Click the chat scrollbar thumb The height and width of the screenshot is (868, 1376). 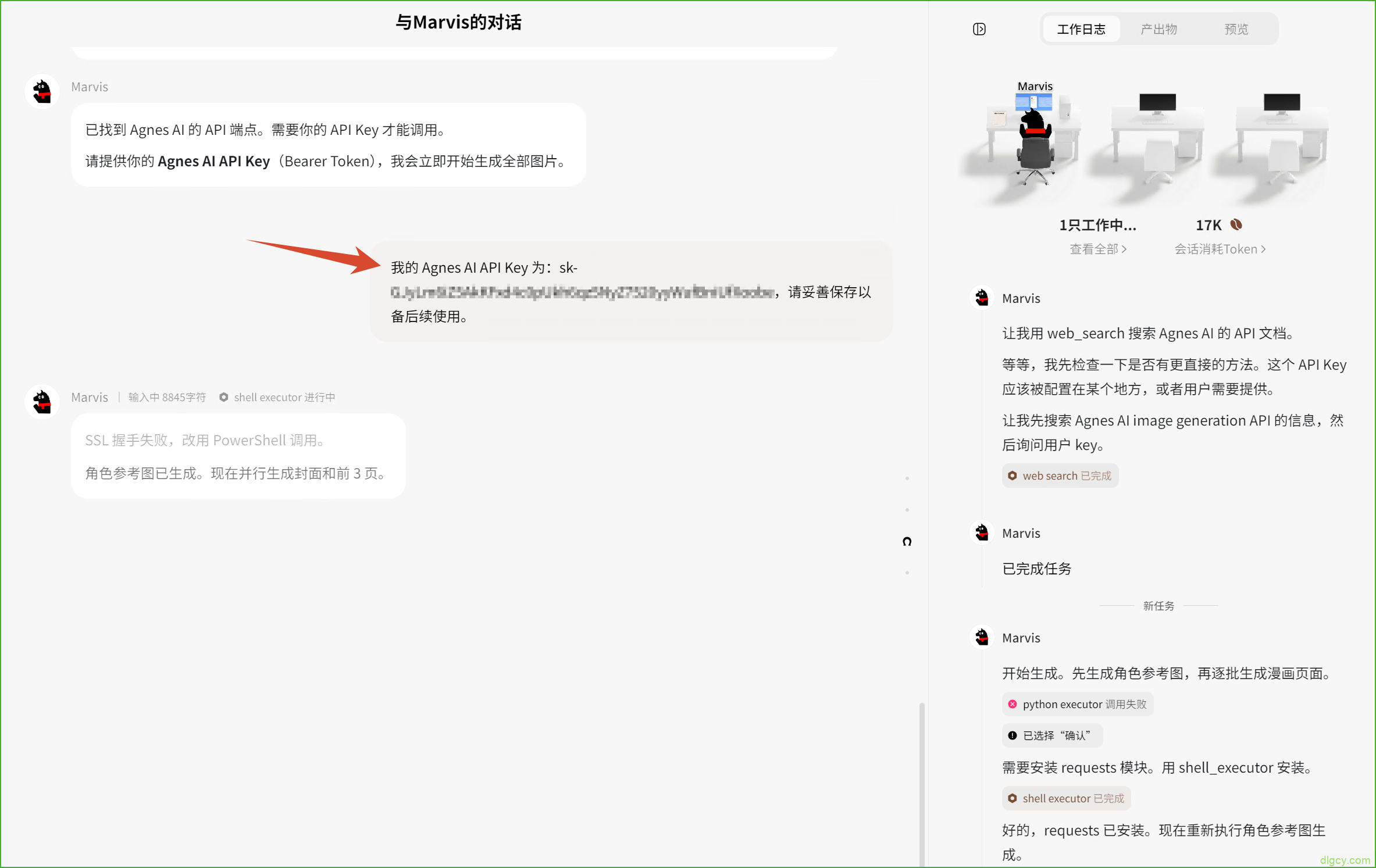(922, 784)
